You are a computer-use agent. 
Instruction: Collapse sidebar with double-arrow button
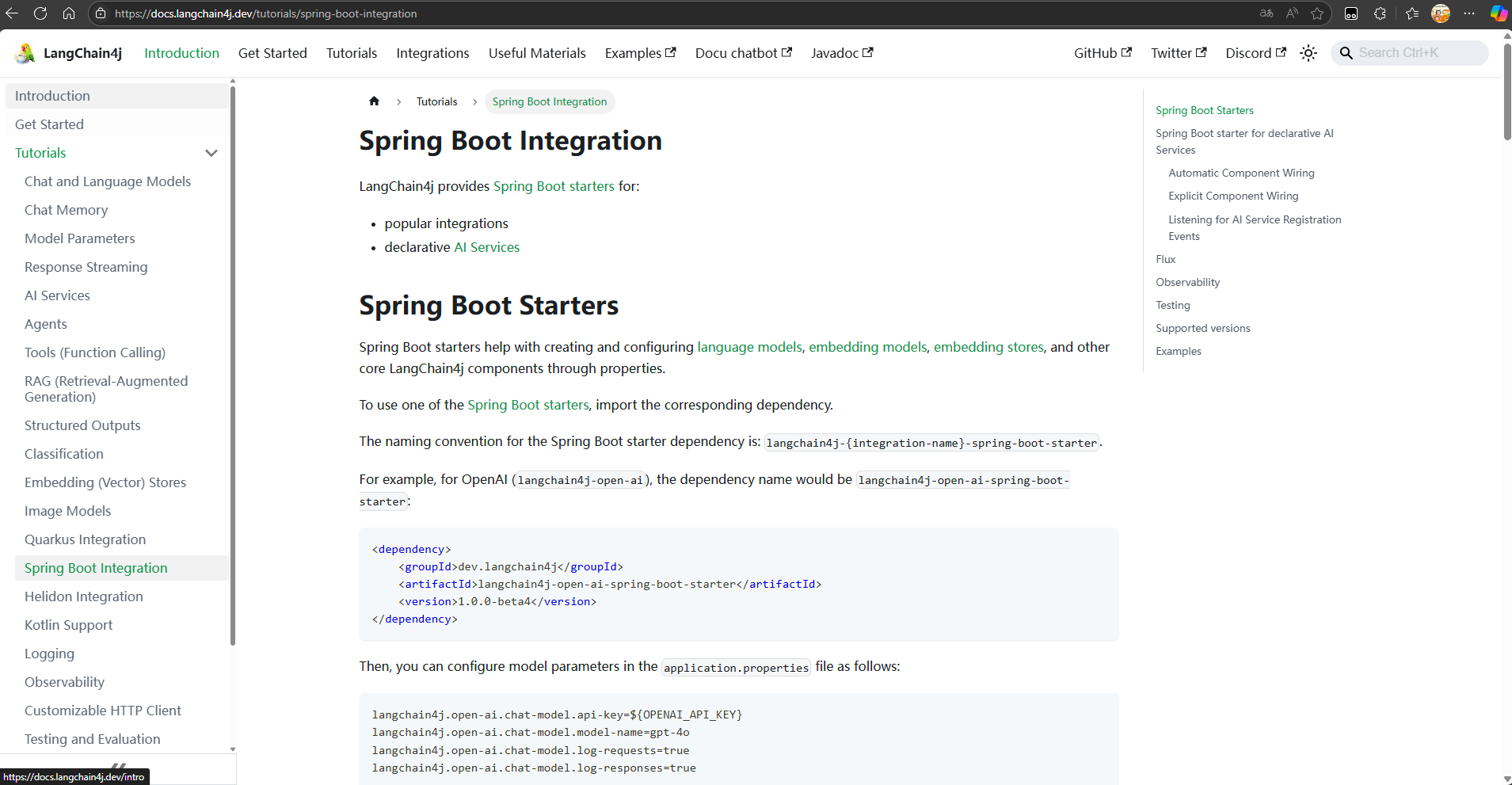119,767
